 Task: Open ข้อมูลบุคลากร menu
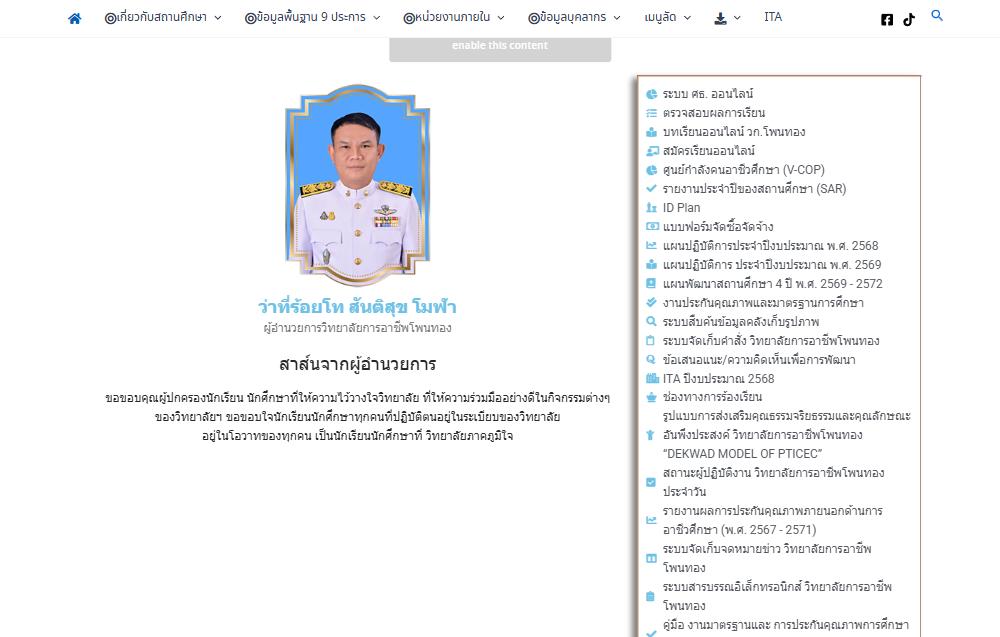[x=567, y=17]
